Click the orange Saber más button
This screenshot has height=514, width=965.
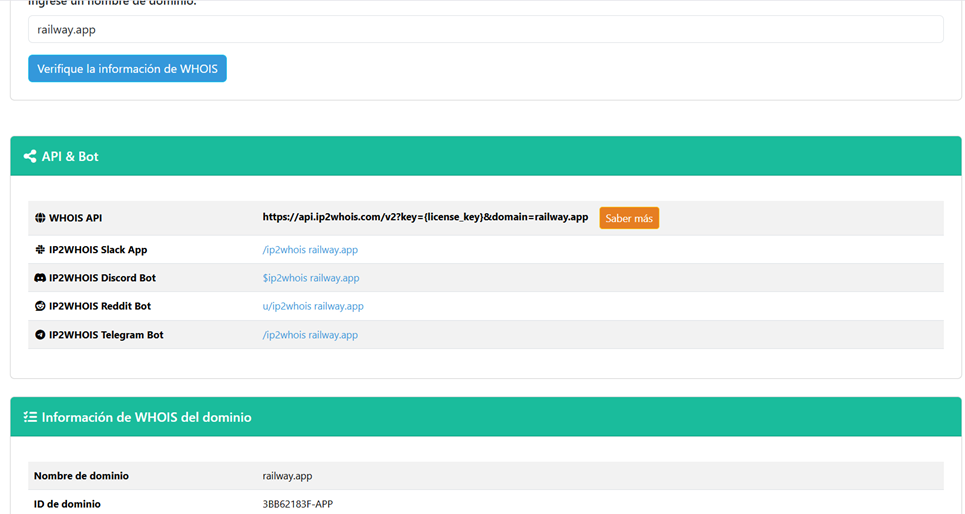tap(629, 218)
